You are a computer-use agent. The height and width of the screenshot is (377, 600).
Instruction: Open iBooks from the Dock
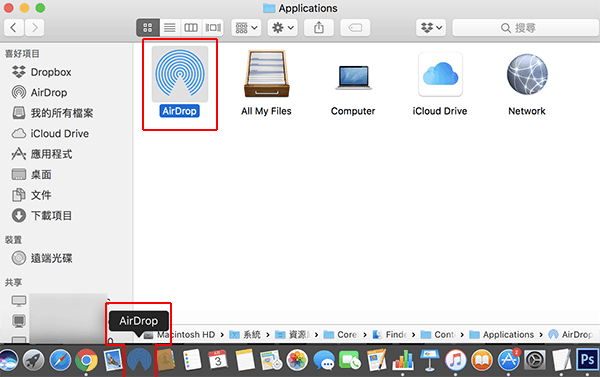pos(482,360)
